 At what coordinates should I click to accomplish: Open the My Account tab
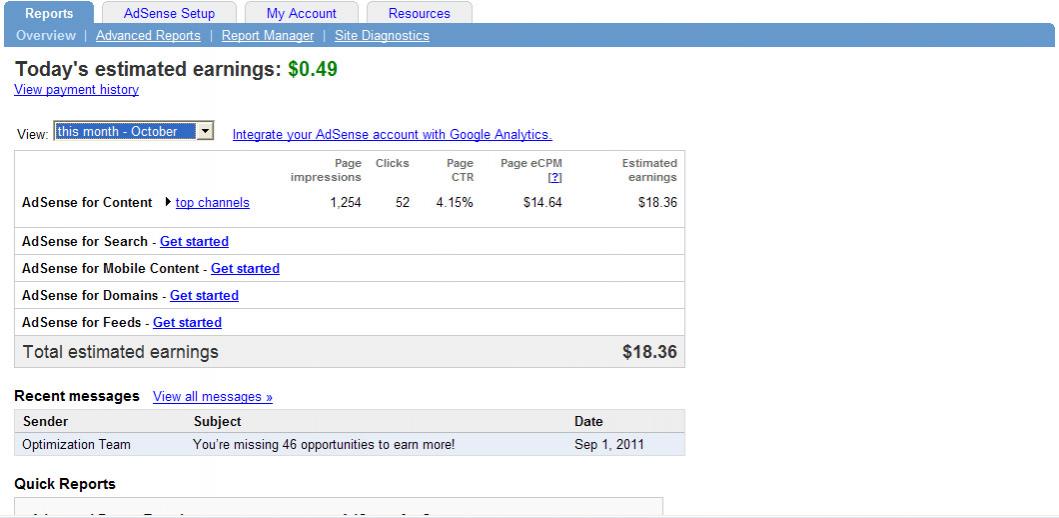coord(301,13)
